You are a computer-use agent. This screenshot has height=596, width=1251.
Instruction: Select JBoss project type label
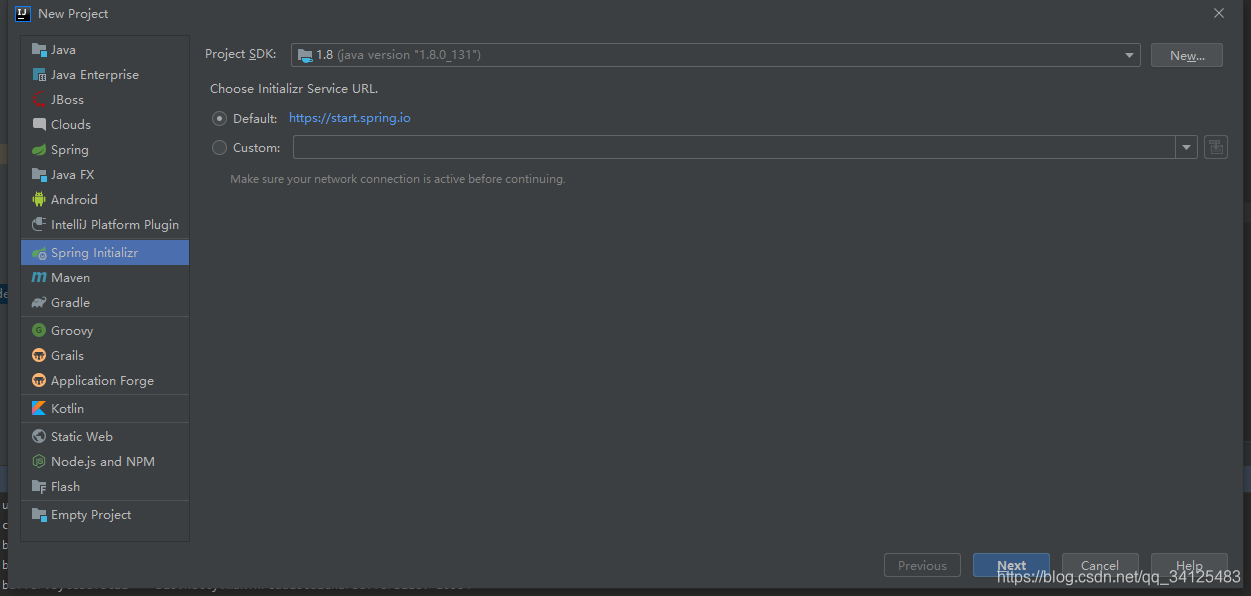[68, 100]
